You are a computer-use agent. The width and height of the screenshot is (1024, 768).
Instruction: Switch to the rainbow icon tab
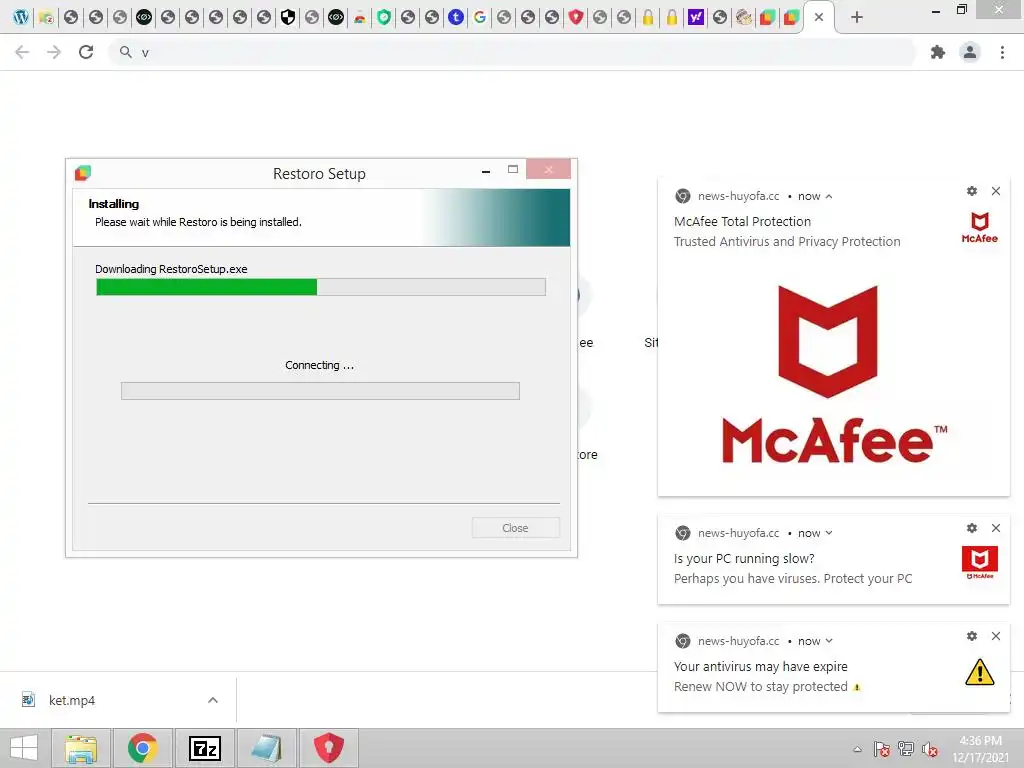(x=360, y=18)
